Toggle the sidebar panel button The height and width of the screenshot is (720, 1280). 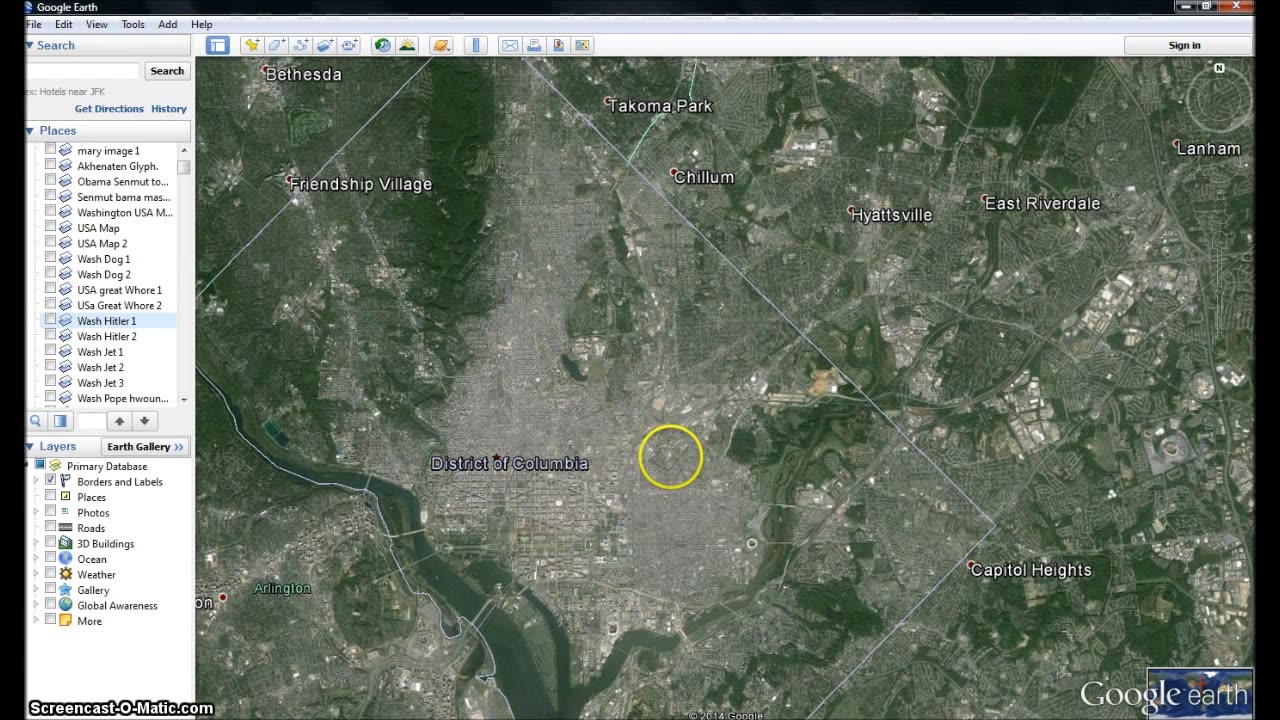[x=218, y=45]
